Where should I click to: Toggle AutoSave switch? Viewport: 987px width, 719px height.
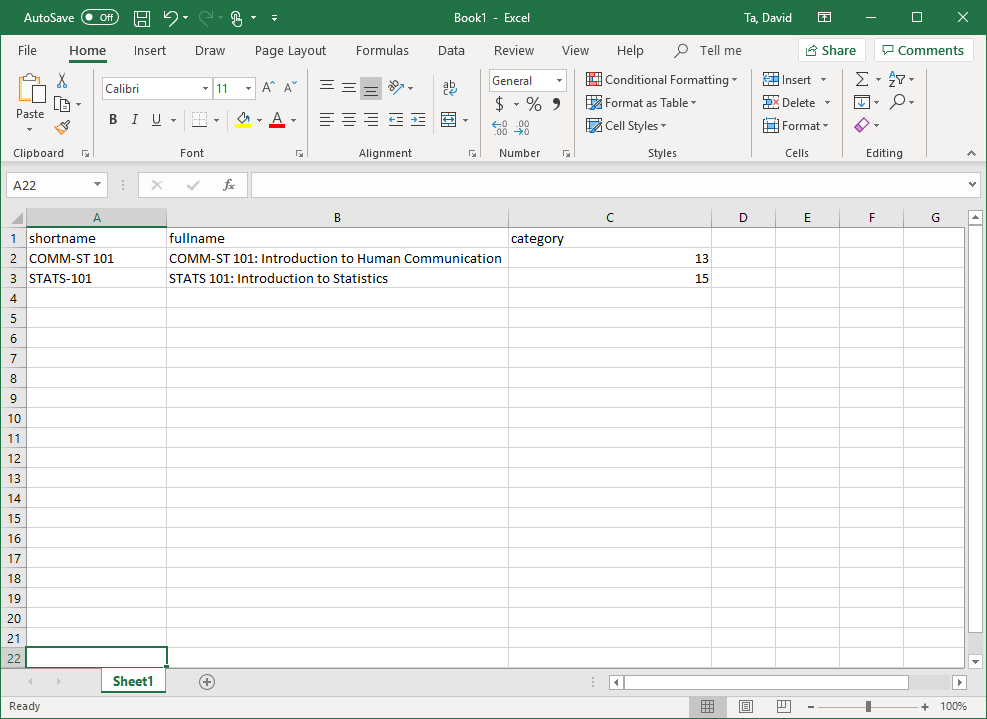99,18
